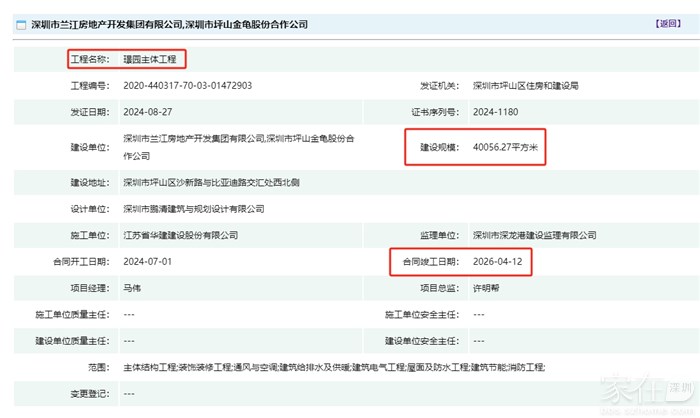Screen dimensions: 700x418
Task: Click the project number 2020-440317-70-03-01472903
Action: click(x=187, y=86)
